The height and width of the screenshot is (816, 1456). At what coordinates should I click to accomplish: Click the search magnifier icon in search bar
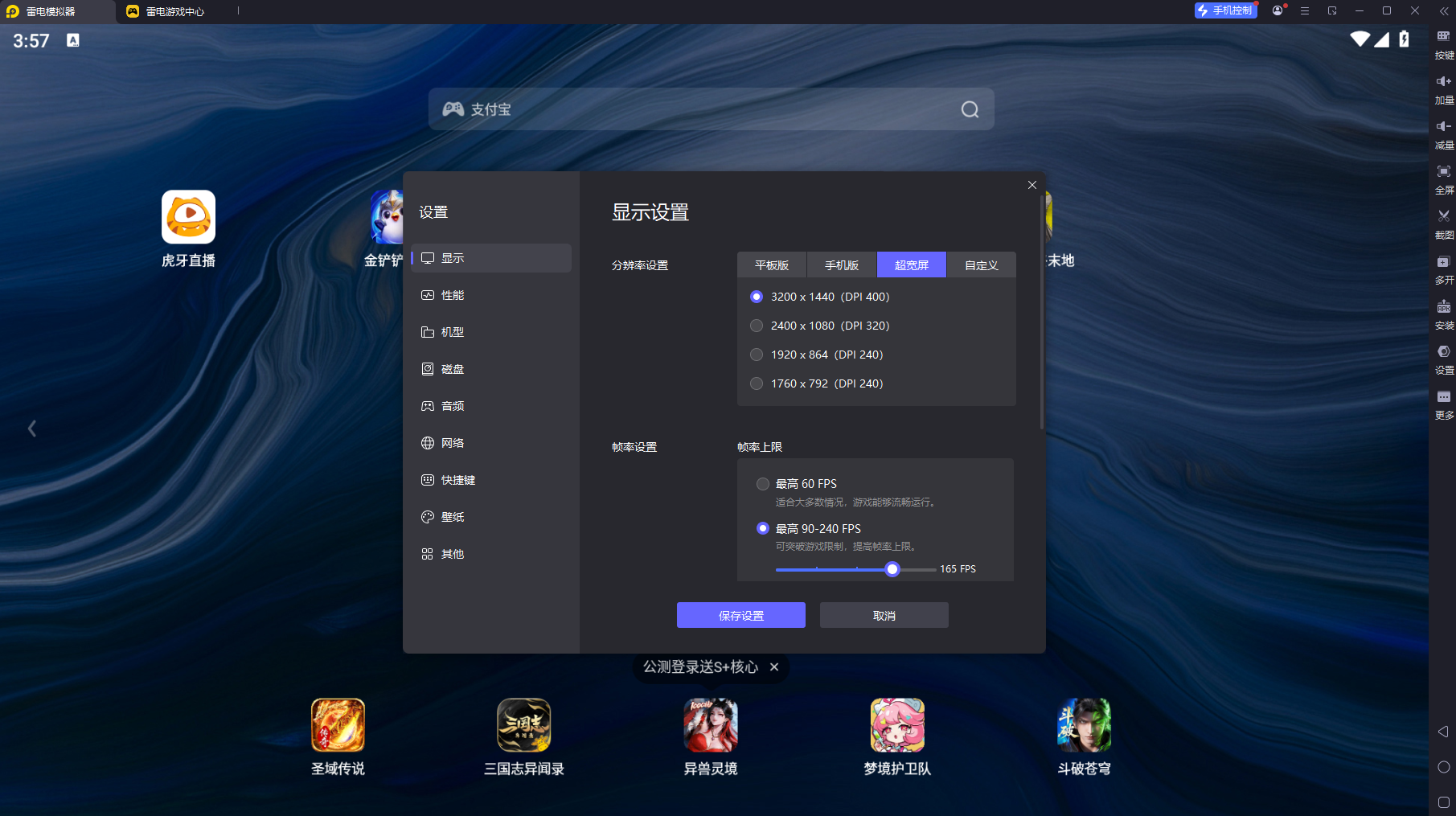point(970,109)
